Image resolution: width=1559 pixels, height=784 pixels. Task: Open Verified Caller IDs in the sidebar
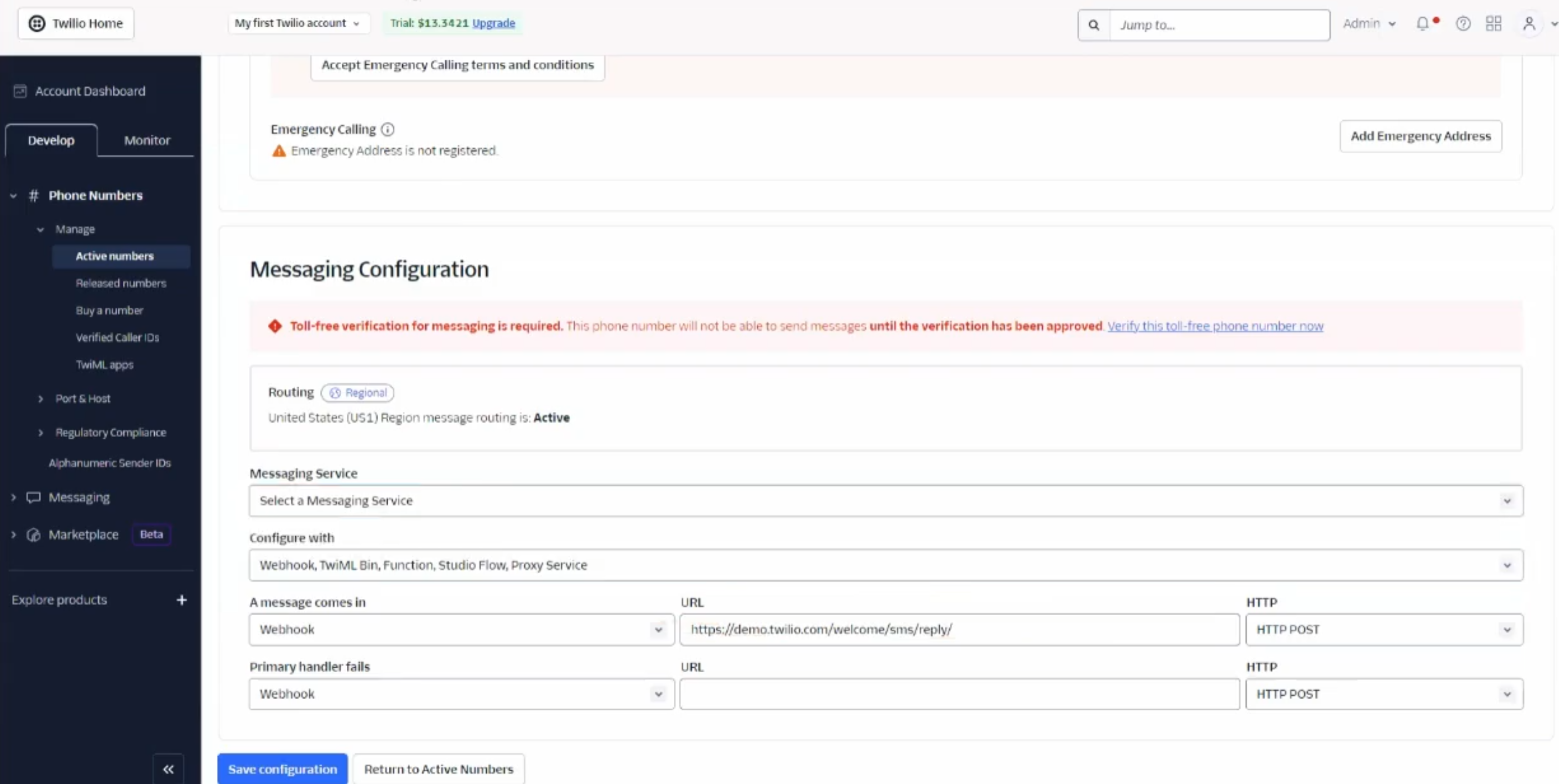pyautogui.click(x=117, y=338)
